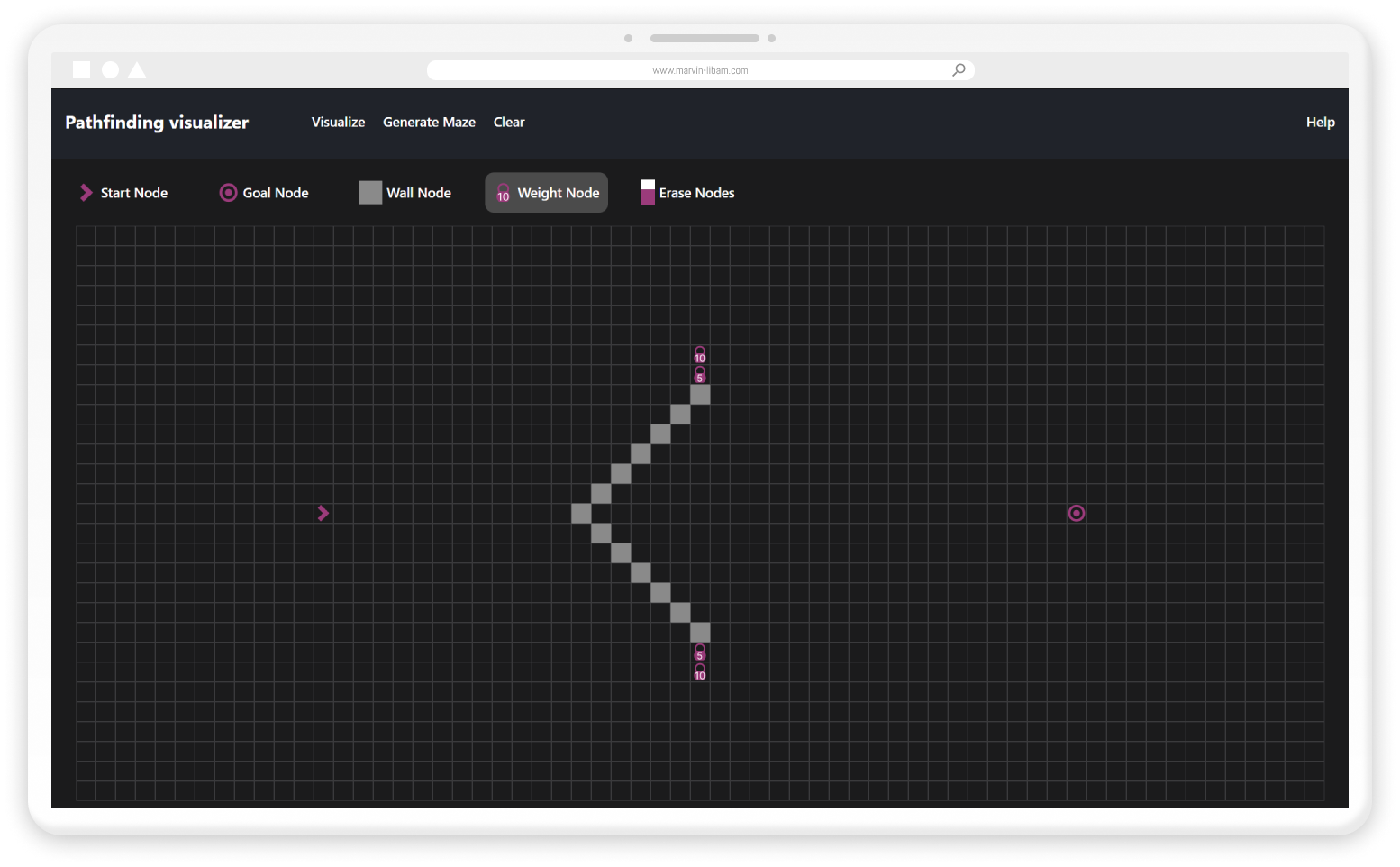Activate the Erase Nodes tool
This screenshot has height=867, width=1400.
pos(687,193)
